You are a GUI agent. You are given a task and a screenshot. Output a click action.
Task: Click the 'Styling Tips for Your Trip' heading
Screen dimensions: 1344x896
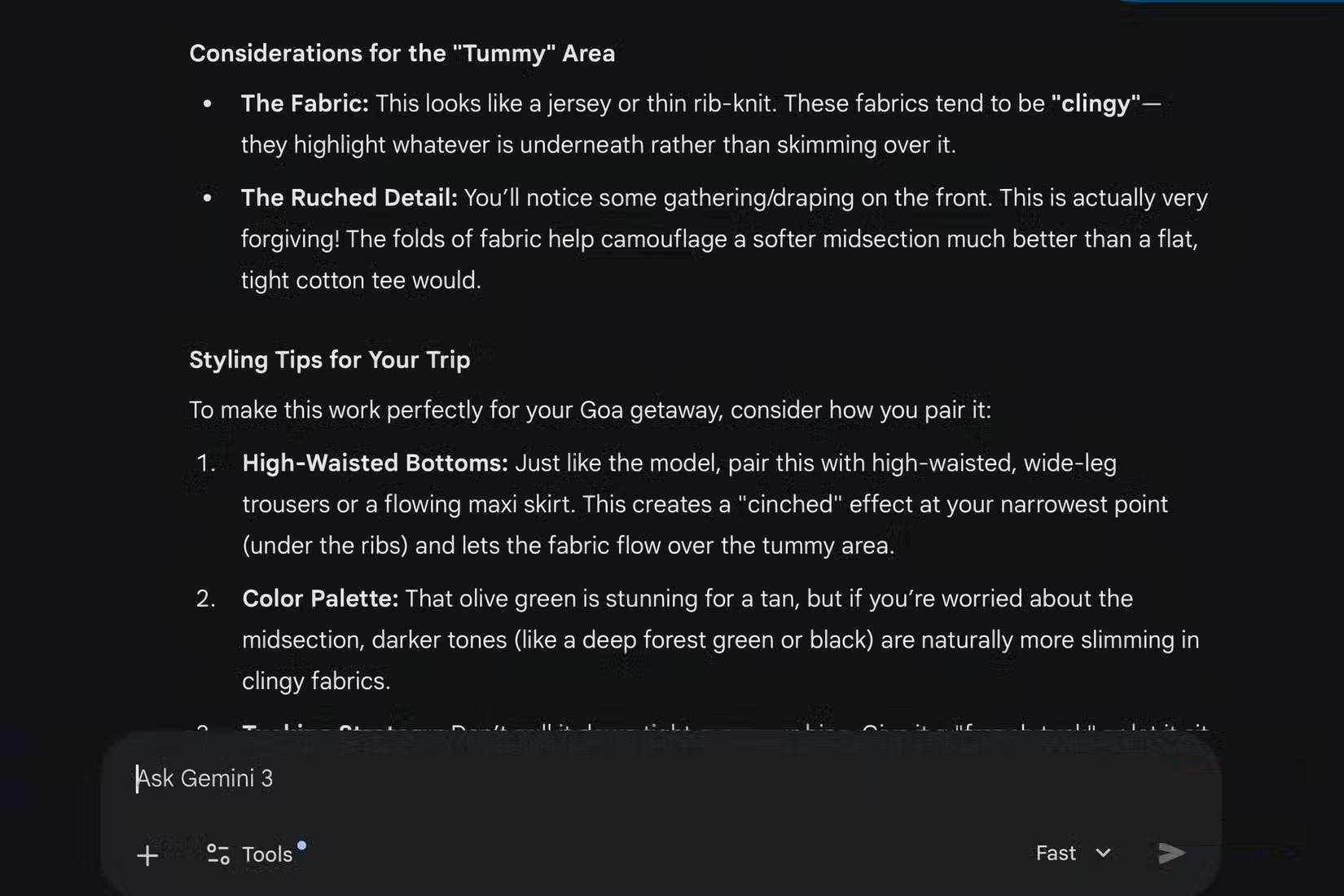(x=329, y=360)
